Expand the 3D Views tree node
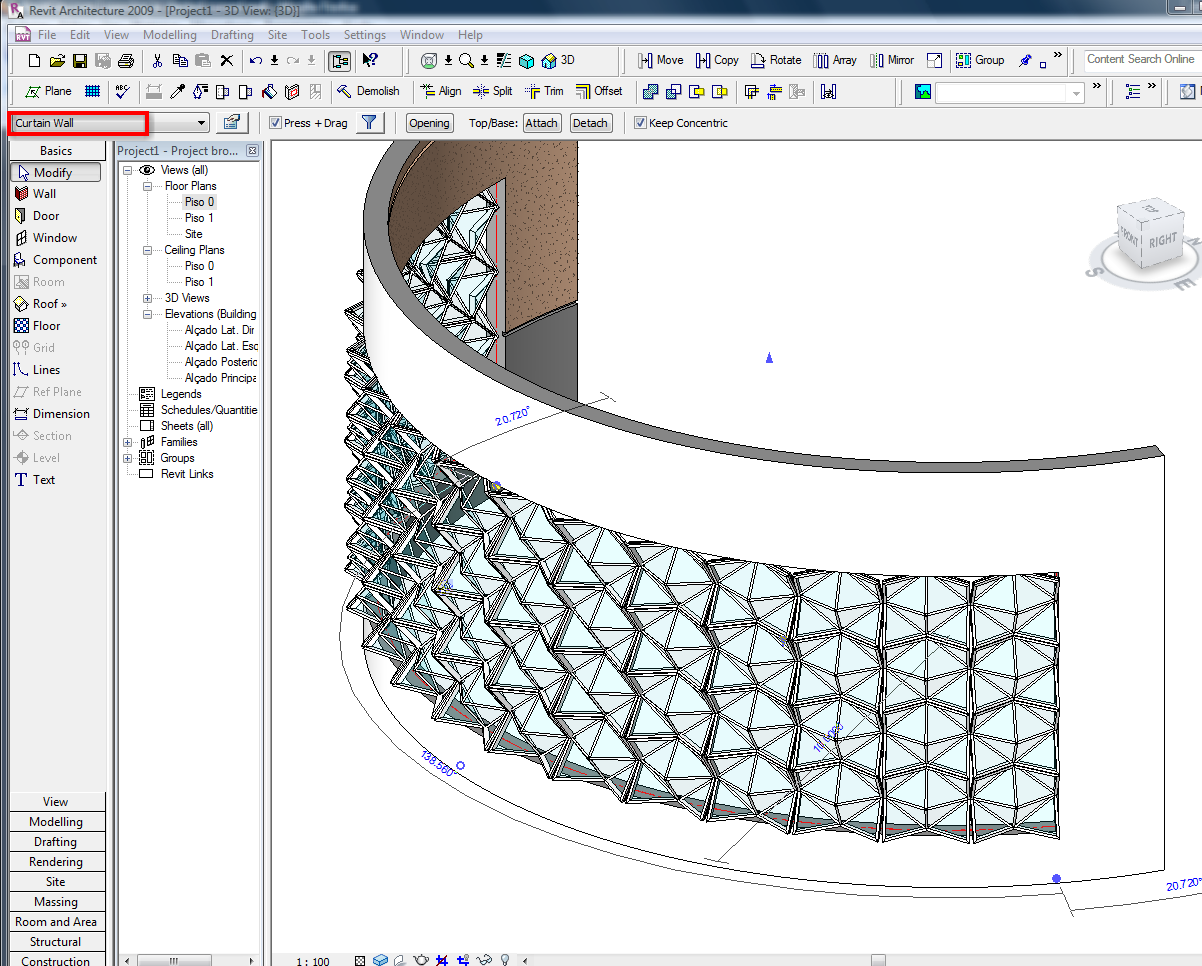Viewport: 1202px width, 966px height. [147, 298]
